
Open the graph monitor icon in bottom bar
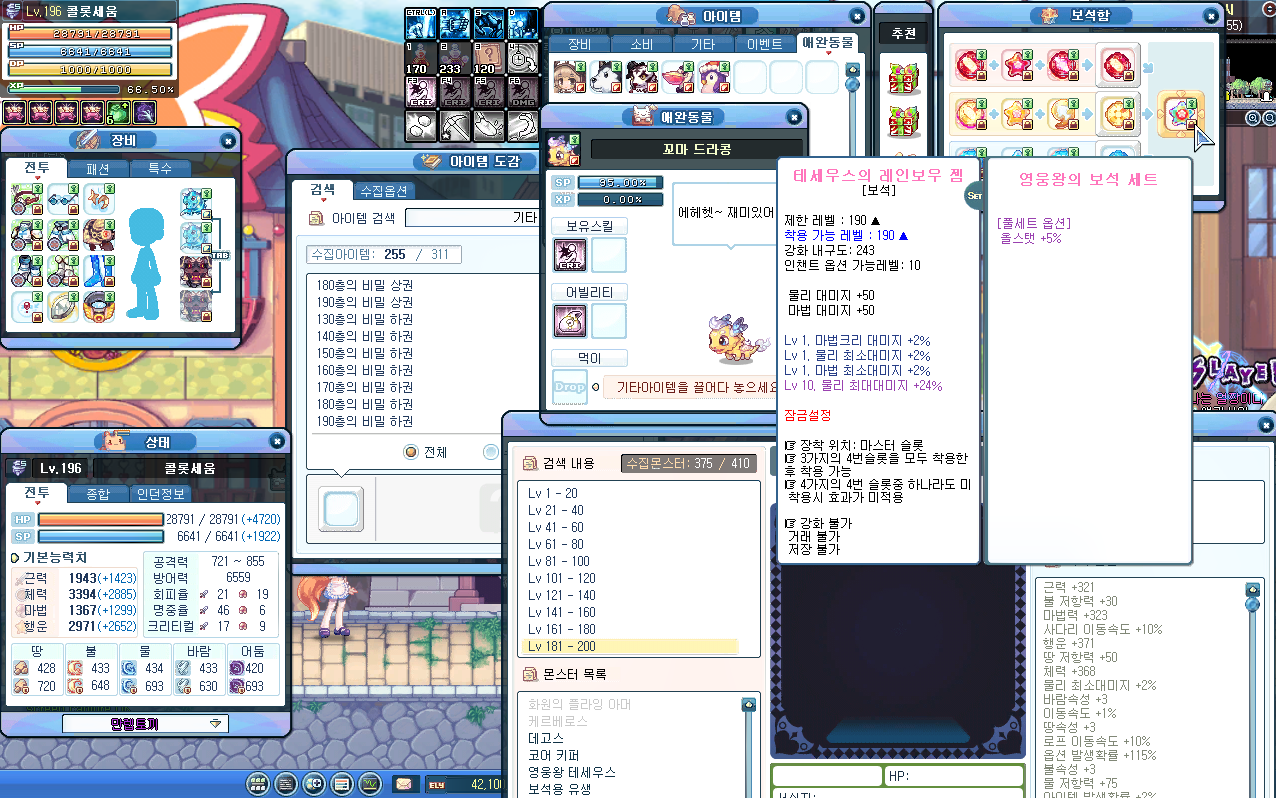(371, 784)
